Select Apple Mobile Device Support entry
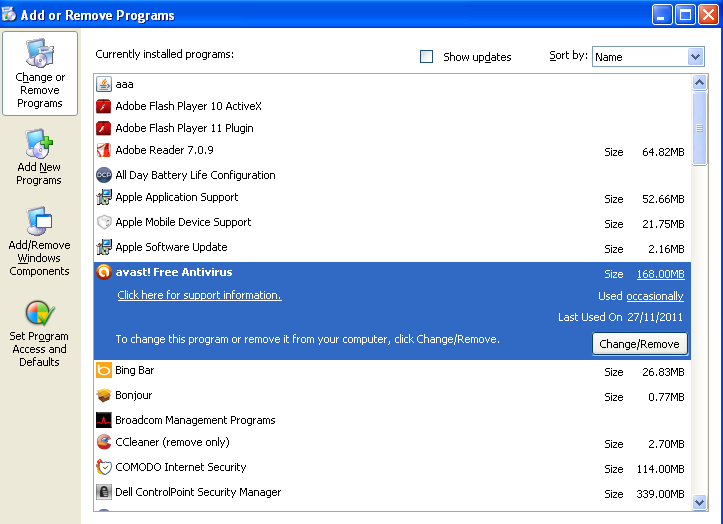Image resolution: width=723 pixels, height=524 pixels. coord(392,222)
